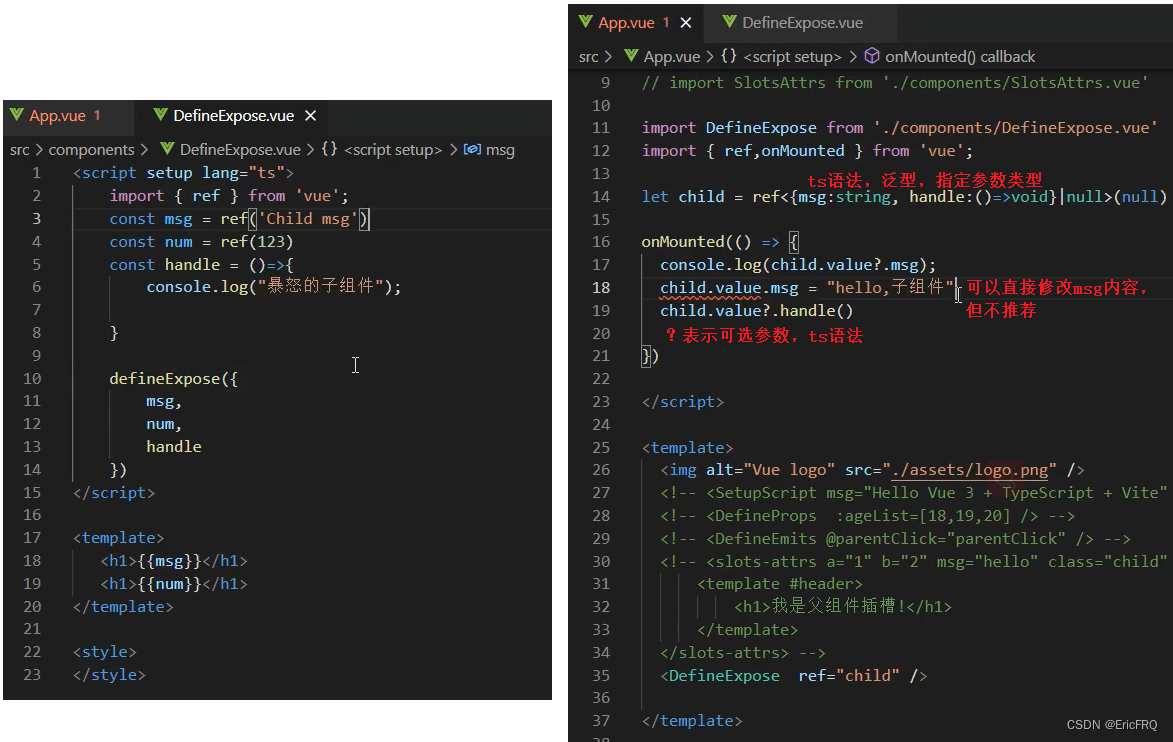Click msg variable symbol icon in left breadcrumb
The height and width of the screenshot is (742, 1173).
tap(472, 149)
